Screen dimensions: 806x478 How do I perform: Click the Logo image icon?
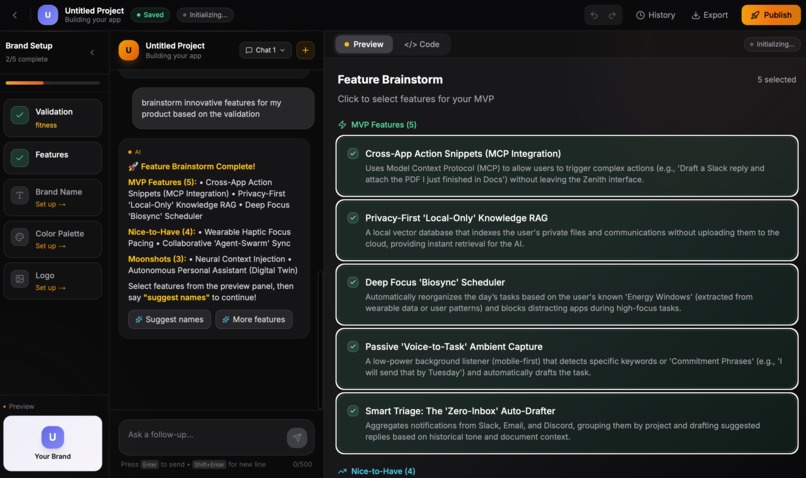[x=20, y=279]
